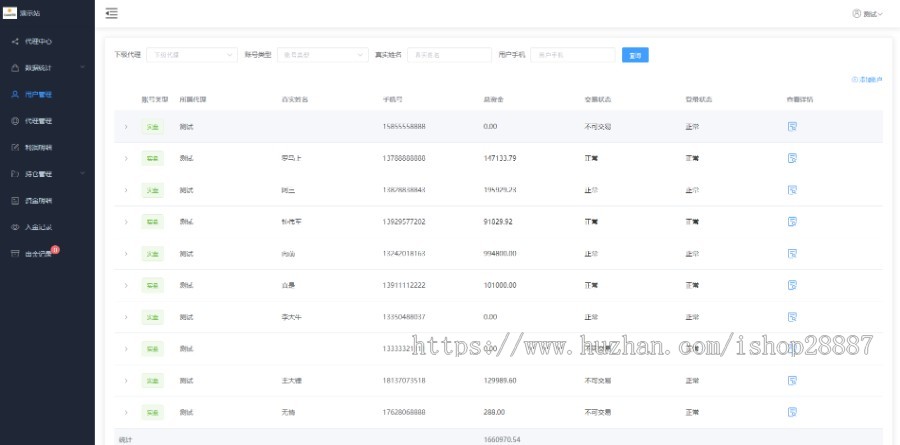900x445 pixels.
Task: Expand the 数据统计 sidebar submenu
Action: 47,68
